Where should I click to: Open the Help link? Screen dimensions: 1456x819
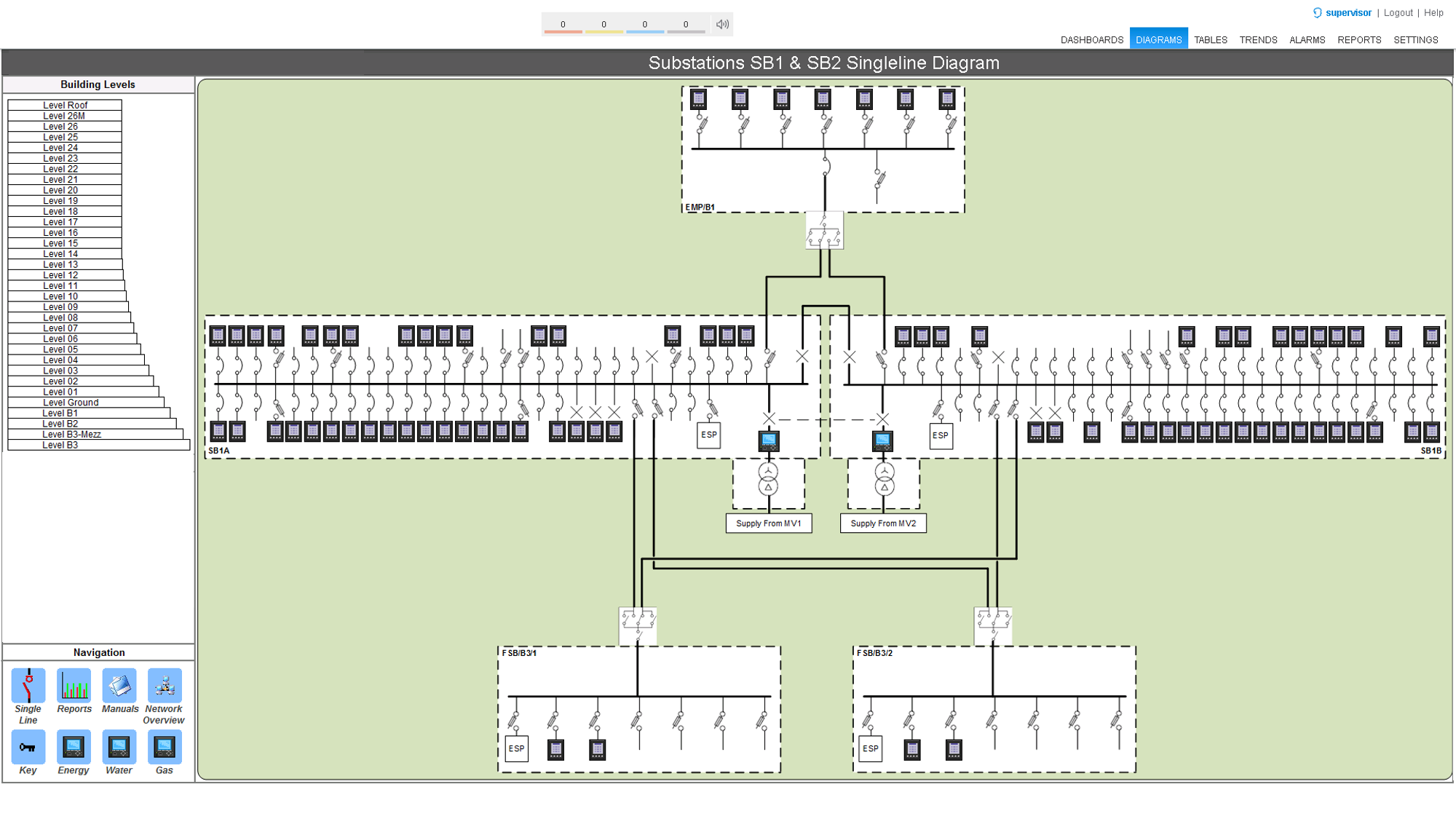click(x=1433, y=13)
